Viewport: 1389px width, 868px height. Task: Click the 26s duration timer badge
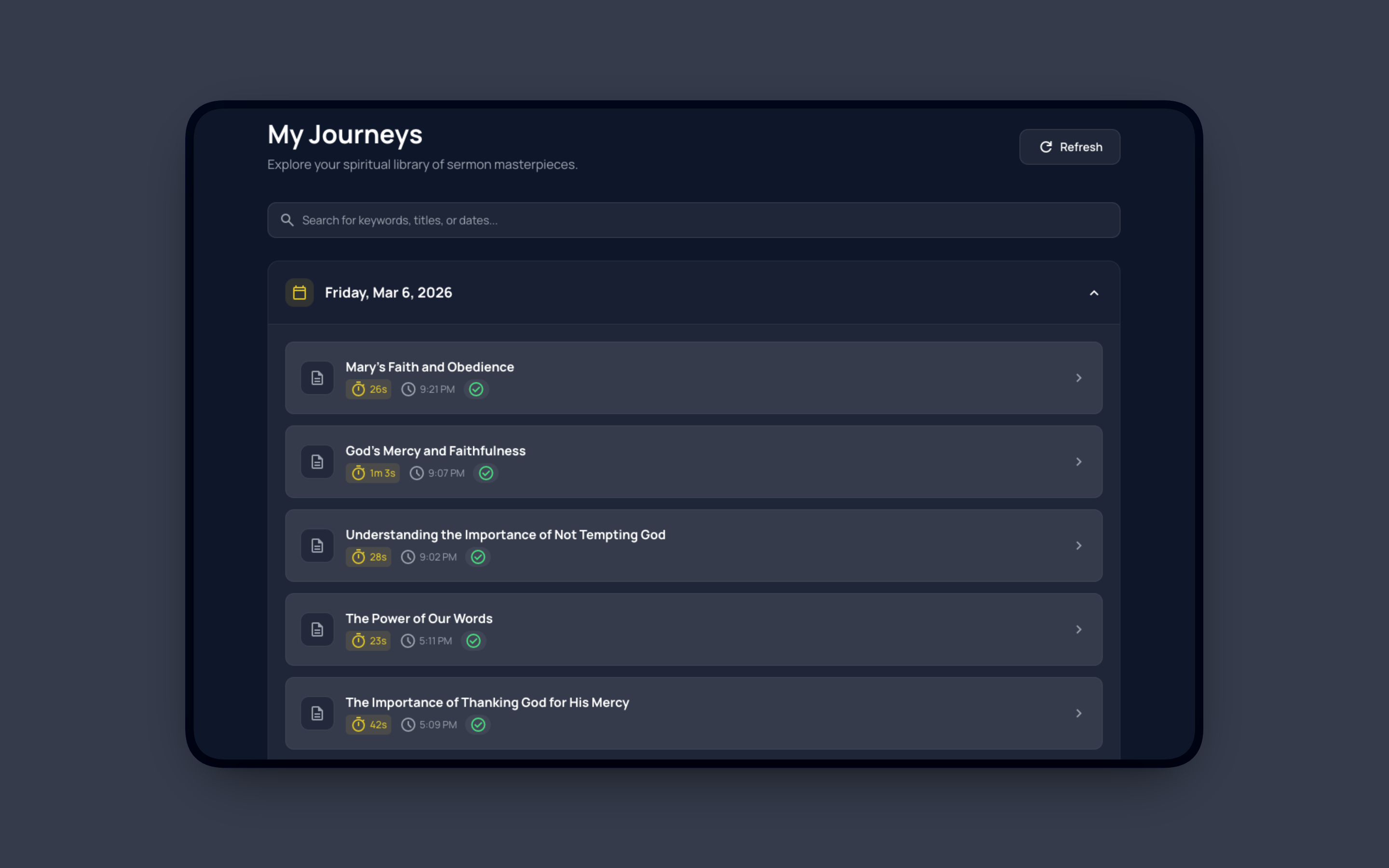368,389
